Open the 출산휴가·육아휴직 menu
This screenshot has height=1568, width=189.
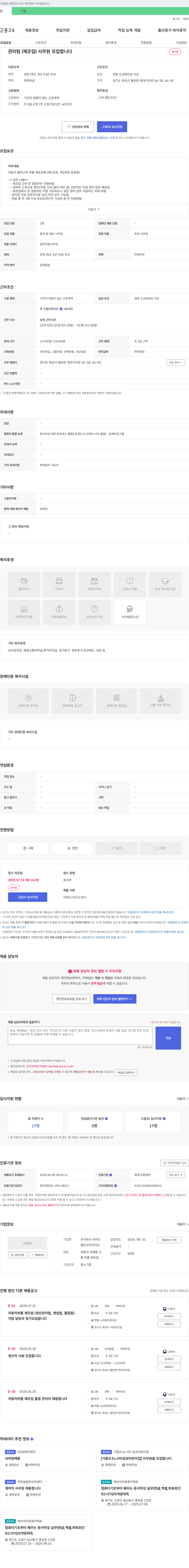[172, 30]
